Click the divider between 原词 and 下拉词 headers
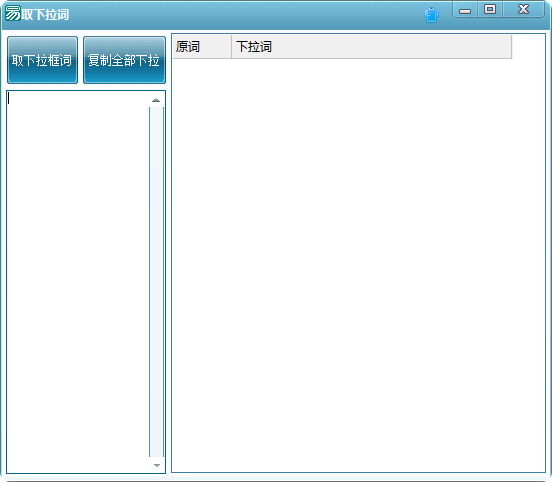Viewport: 552px width, 482px height. 231,46
